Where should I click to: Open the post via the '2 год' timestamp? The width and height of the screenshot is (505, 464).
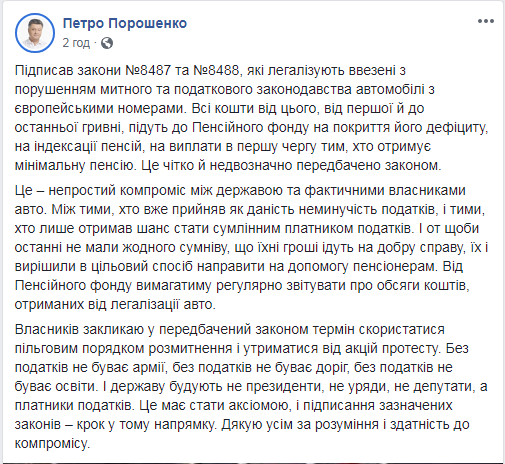(76, 43)
